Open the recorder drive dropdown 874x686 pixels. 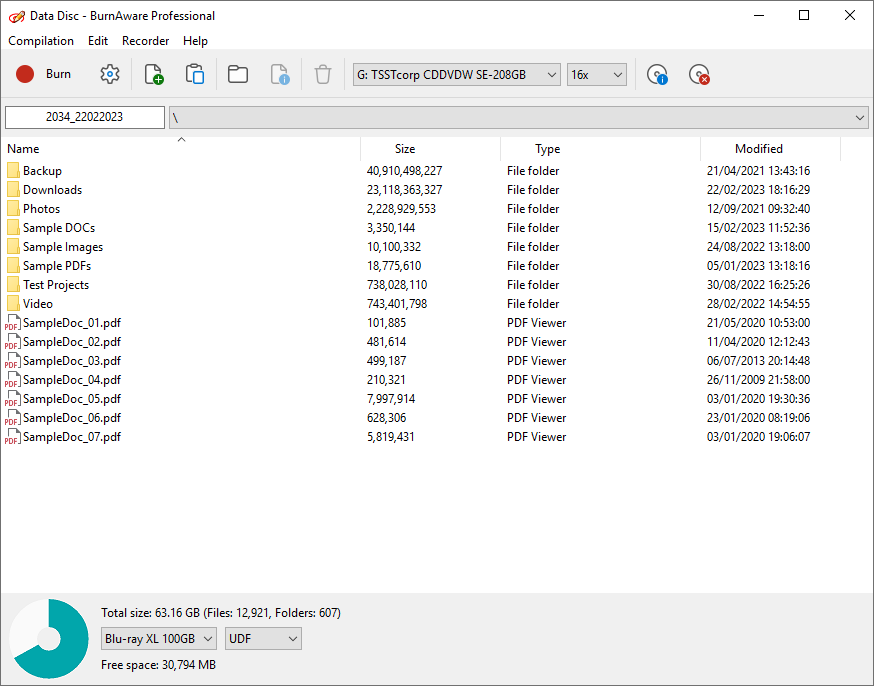click(x=456, y=74)
